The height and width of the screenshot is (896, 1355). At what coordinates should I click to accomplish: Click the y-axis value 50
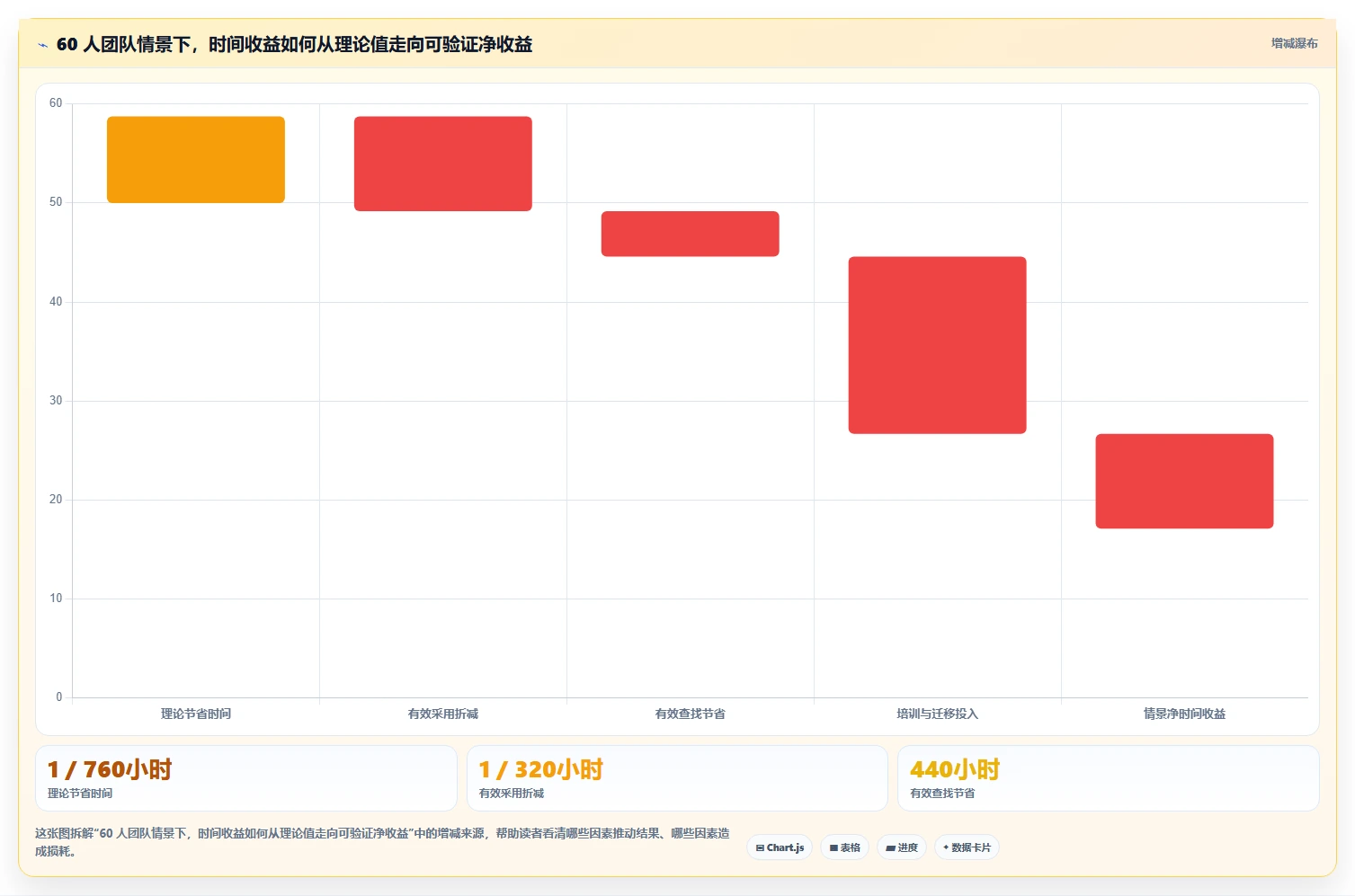pos(56,202)
